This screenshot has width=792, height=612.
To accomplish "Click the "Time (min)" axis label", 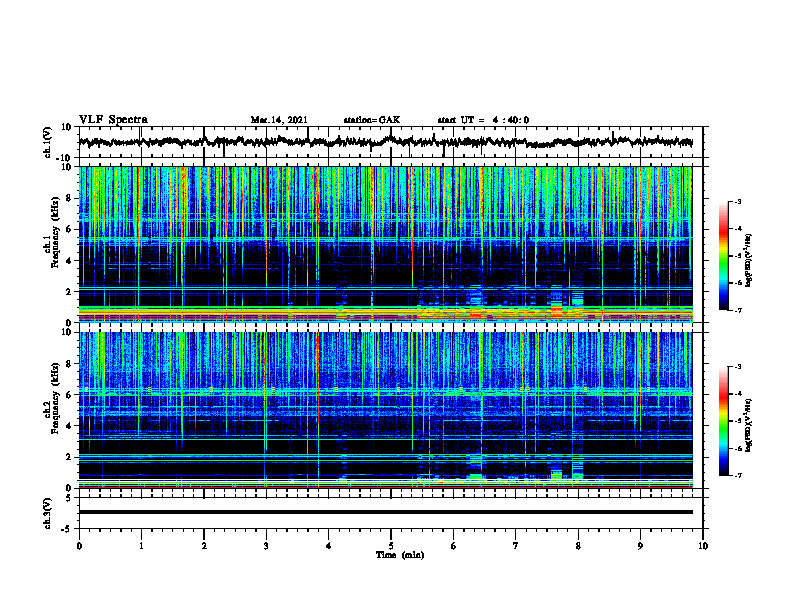I will coord(400,555).
